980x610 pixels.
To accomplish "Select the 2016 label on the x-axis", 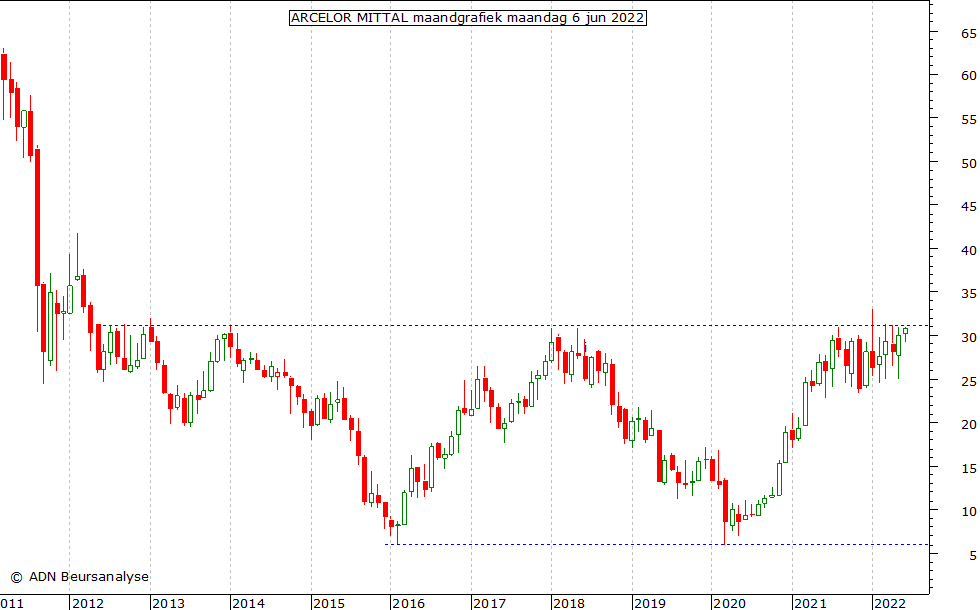I will [409, 604].
